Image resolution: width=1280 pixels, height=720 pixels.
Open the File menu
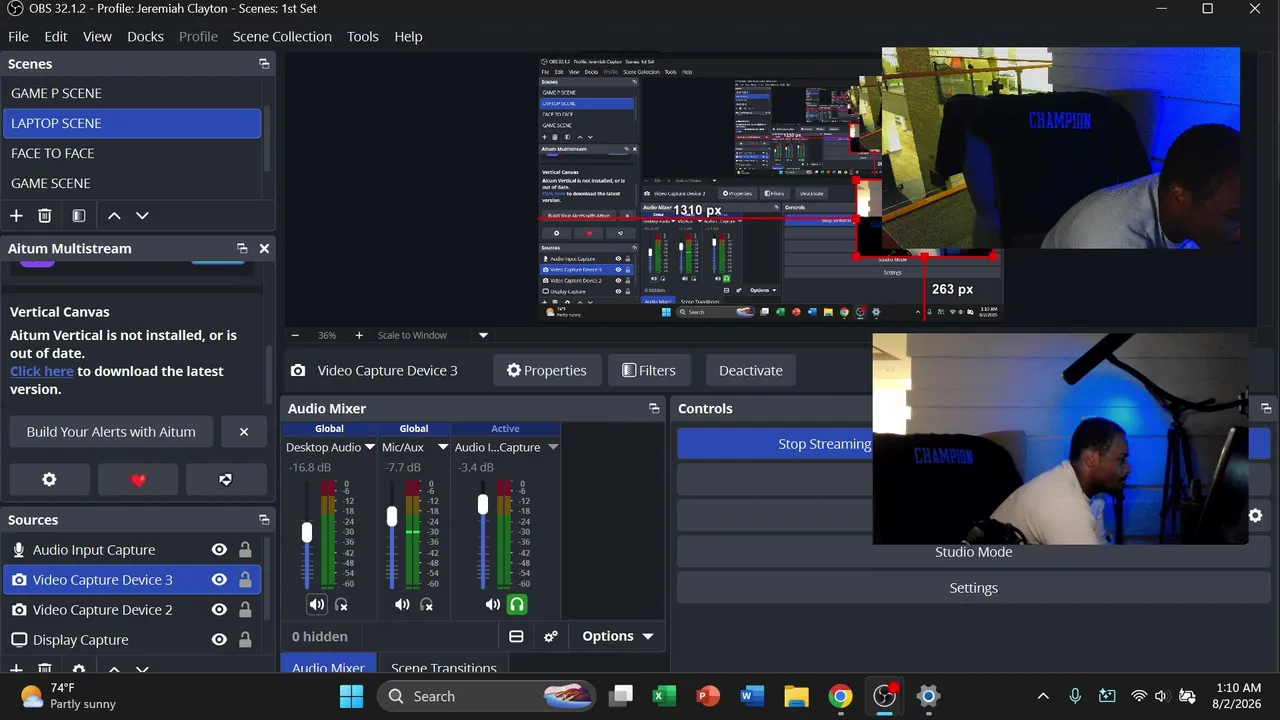tap(18, 36)
